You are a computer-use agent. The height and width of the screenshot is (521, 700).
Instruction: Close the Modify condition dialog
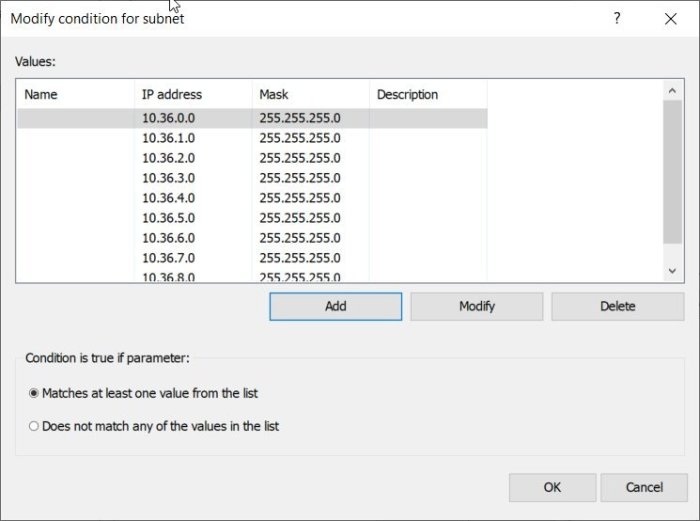(670, 18)
